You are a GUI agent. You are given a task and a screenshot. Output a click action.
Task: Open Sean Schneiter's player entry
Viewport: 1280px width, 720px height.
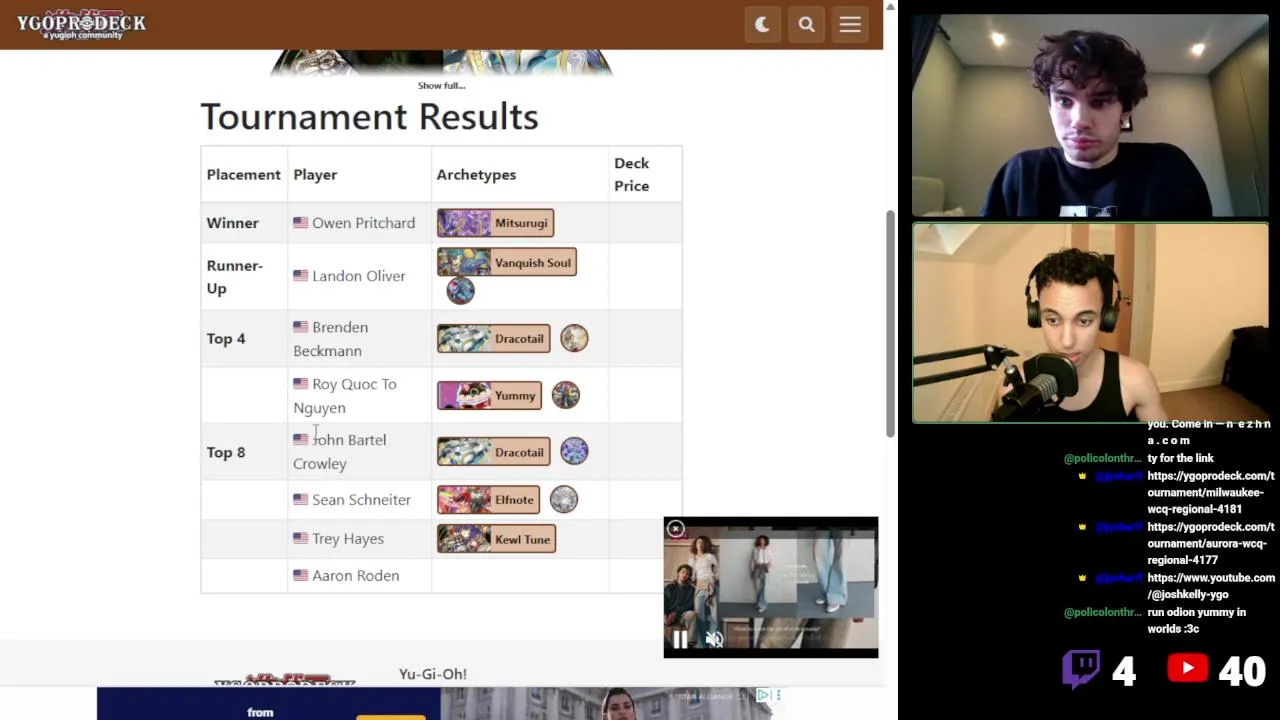tap(361, 500)
